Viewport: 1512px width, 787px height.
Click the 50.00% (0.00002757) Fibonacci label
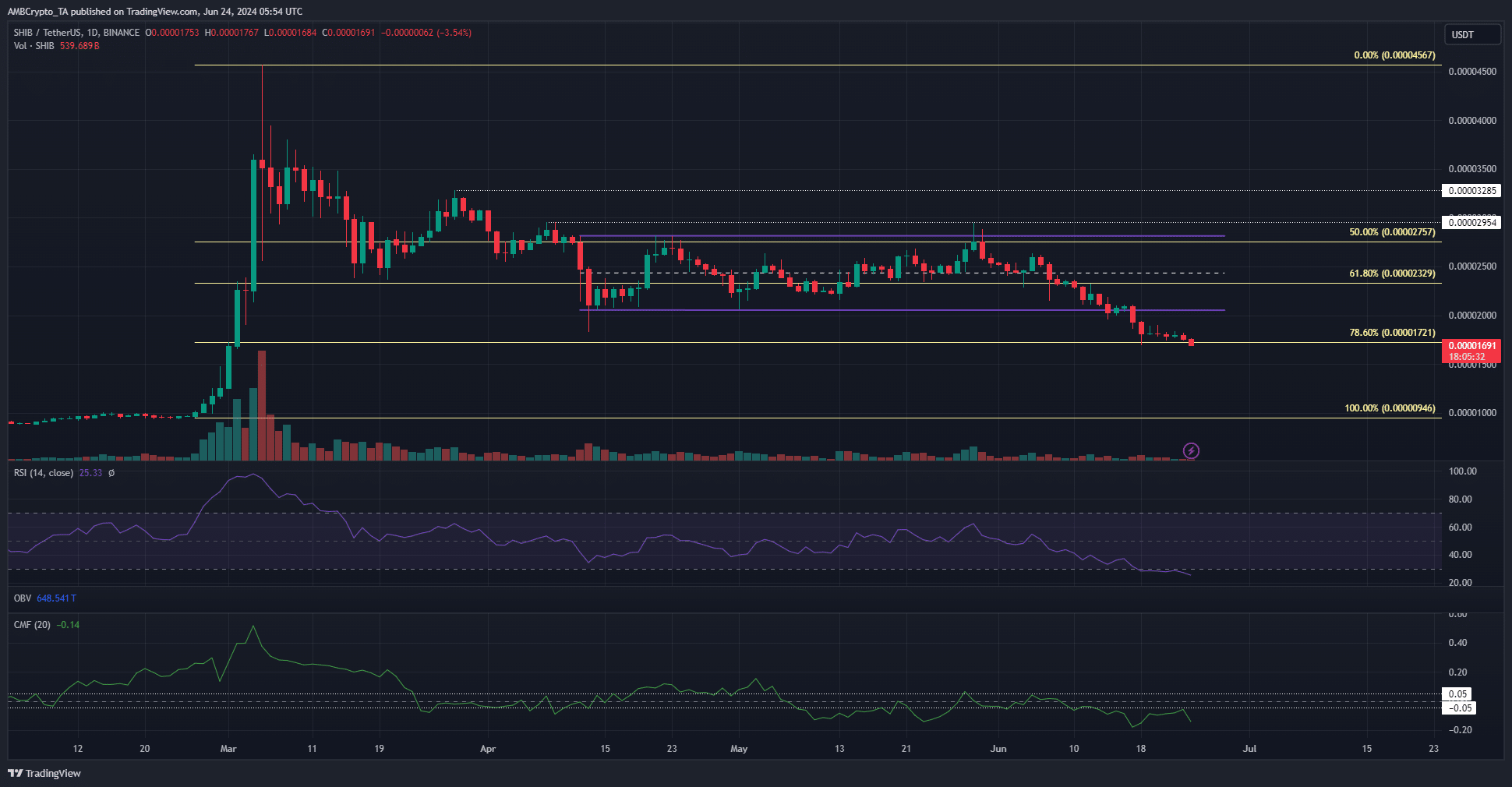[1392, 232]
